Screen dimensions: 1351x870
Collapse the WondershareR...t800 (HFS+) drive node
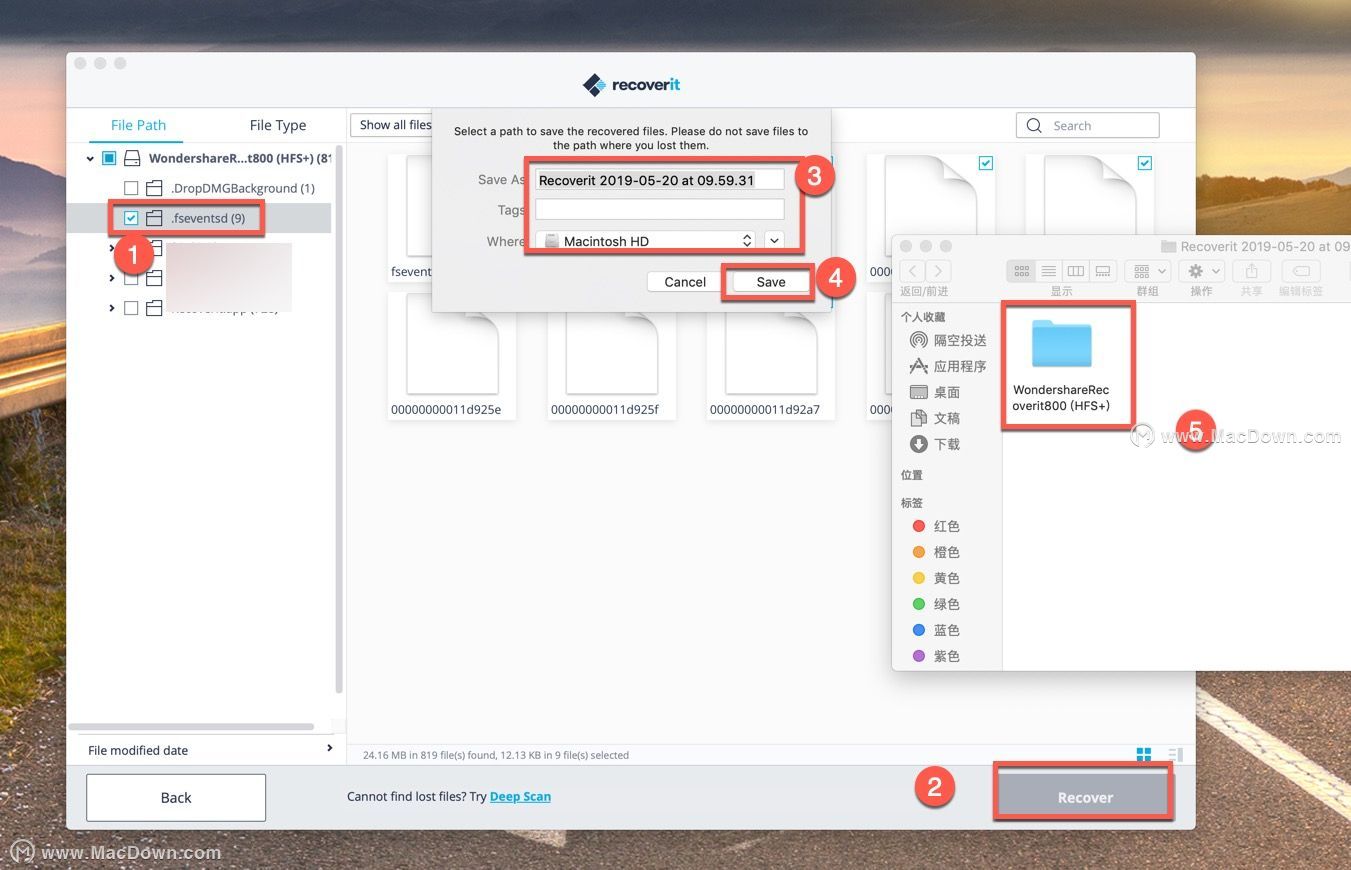[90, 158]
